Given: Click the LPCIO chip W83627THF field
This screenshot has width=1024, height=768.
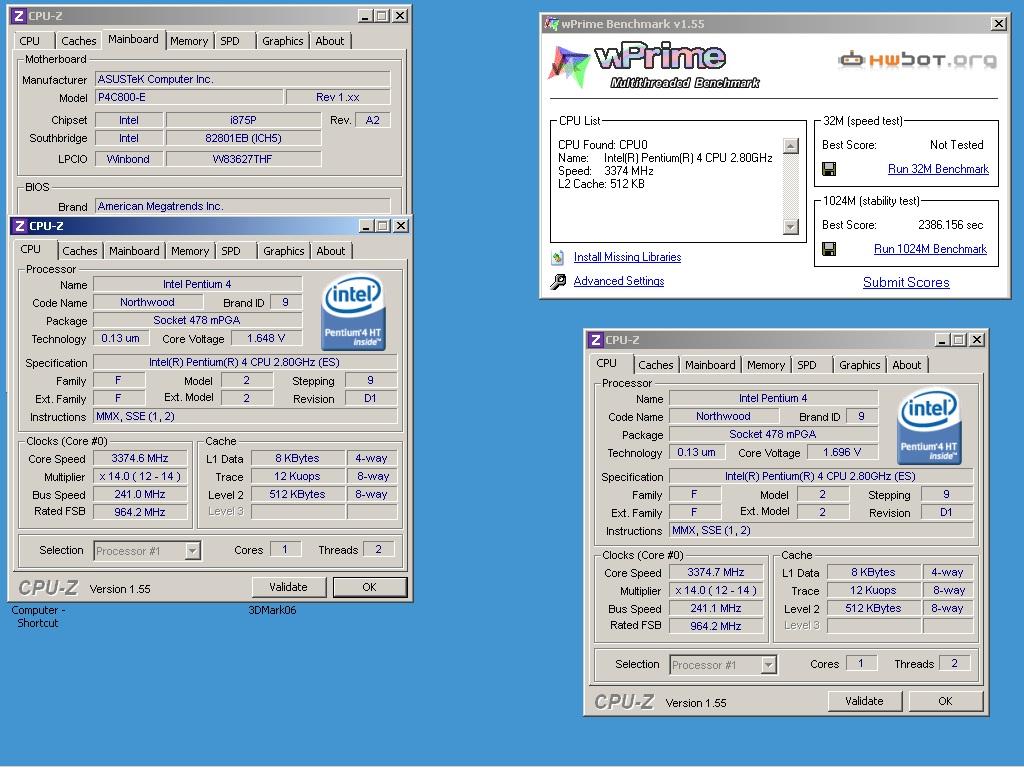Looking at the screenshot, I should (243, 159).
